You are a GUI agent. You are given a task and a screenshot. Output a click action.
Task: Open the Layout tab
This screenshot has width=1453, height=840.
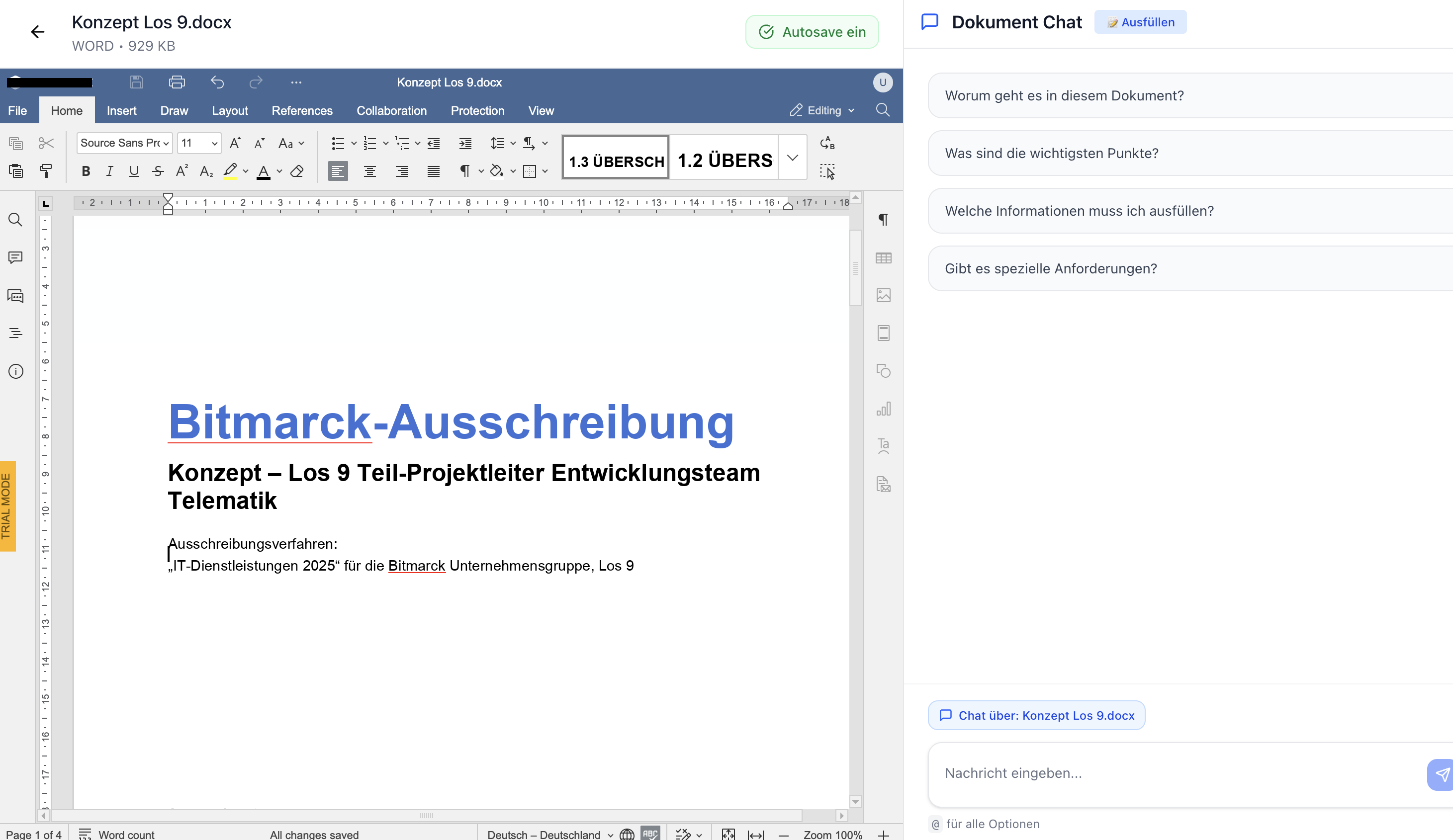(229, 111)
